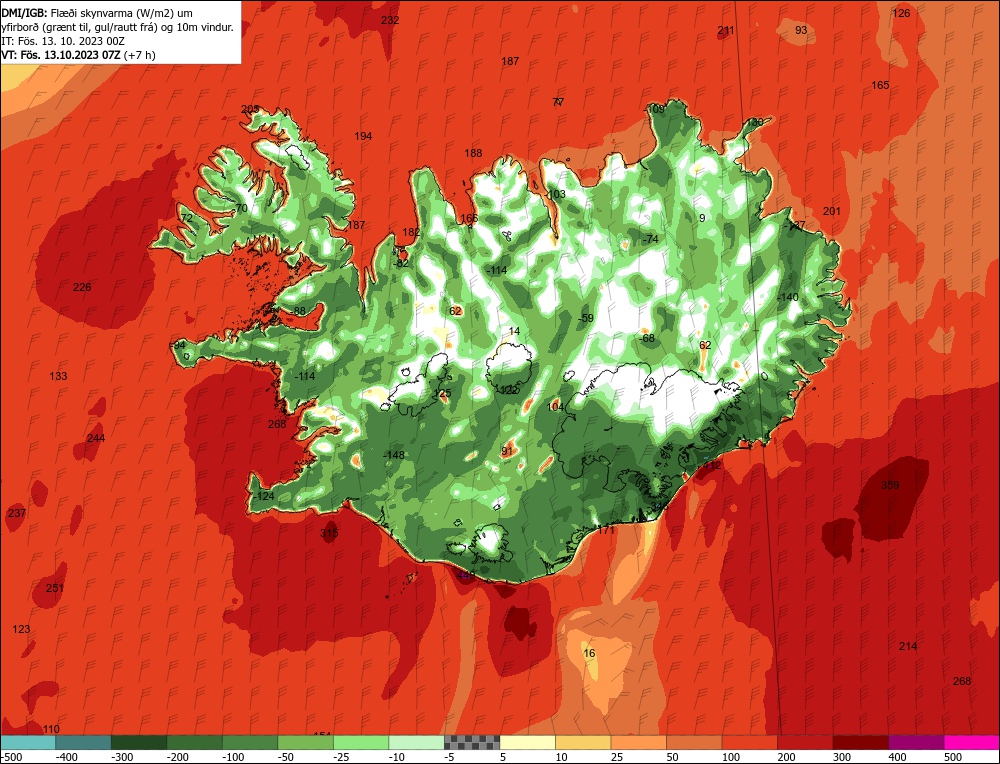Click the value -88 on the peninsula
1000x764 pixels.
click(x=297, y=311)
